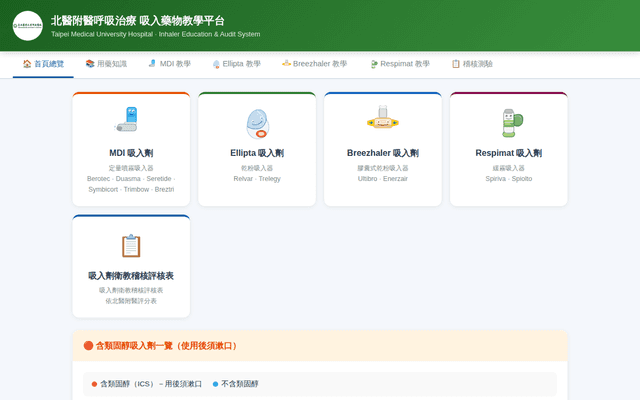Click the Taipei Medical University Hospital subtitle
The width and height of the screenshot is (640, 400).
click(x=156, y=34)
